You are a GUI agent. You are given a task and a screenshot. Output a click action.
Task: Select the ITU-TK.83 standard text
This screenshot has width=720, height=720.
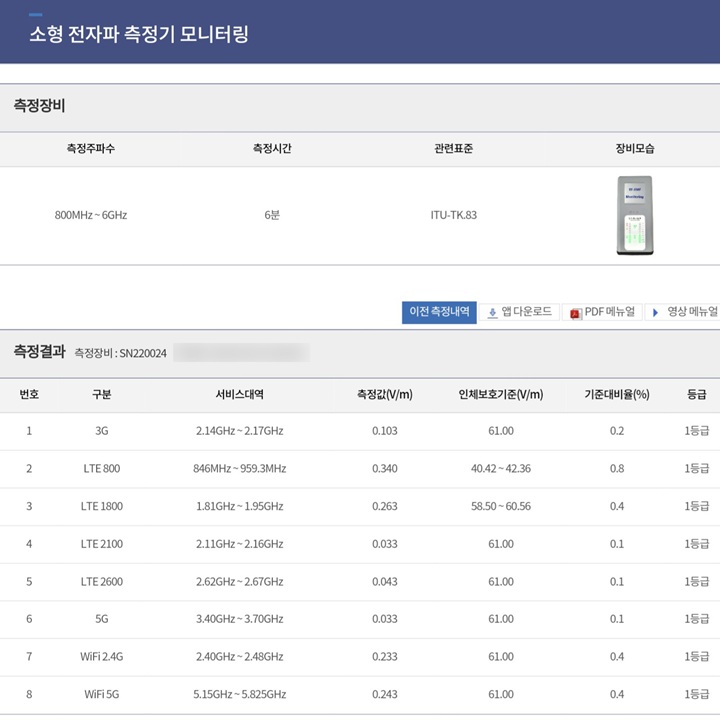453,215
